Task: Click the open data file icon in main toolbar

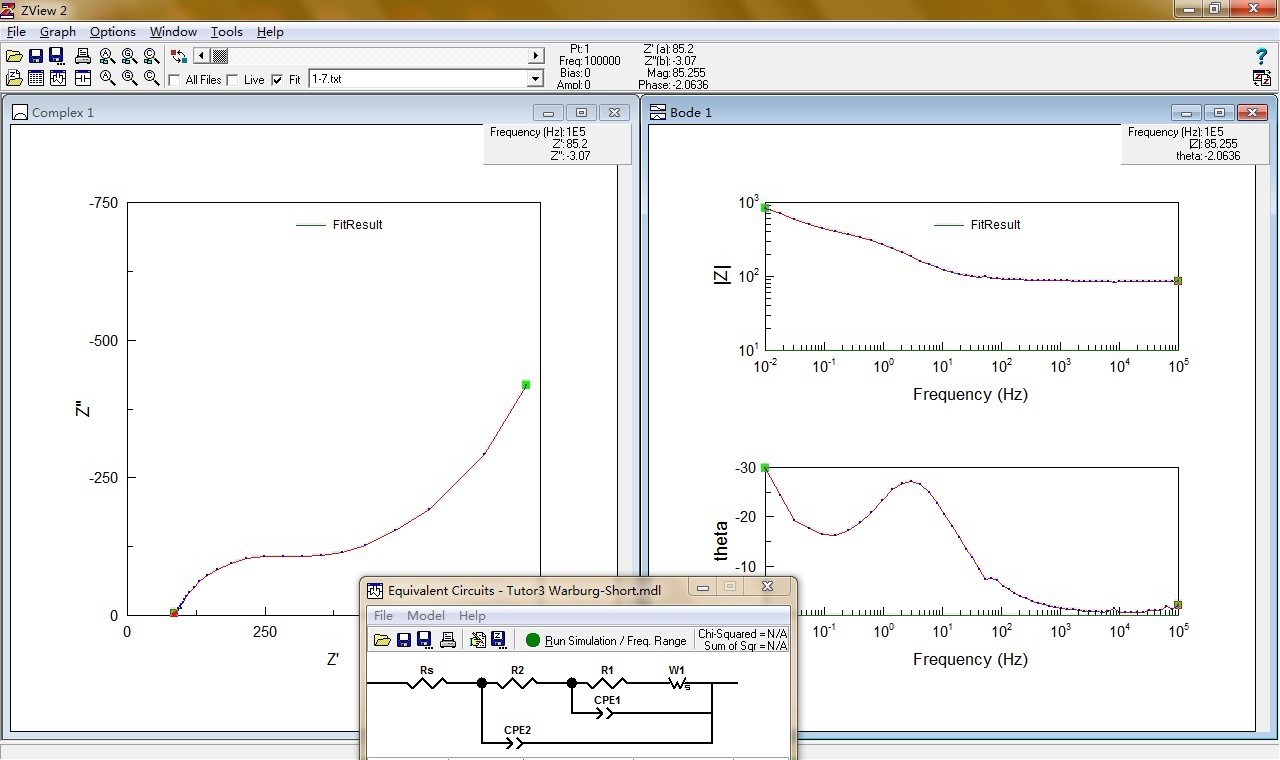Action: pyautogui.click(x=14, y=56)
